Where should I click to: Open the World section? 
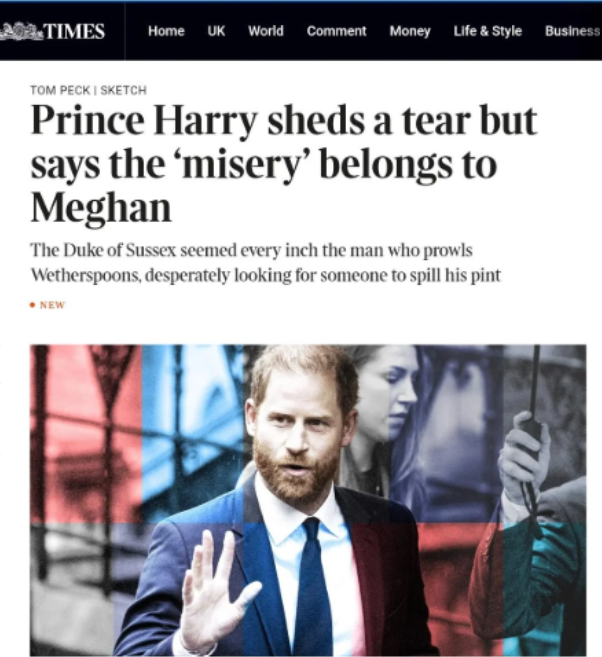point(266,31)
